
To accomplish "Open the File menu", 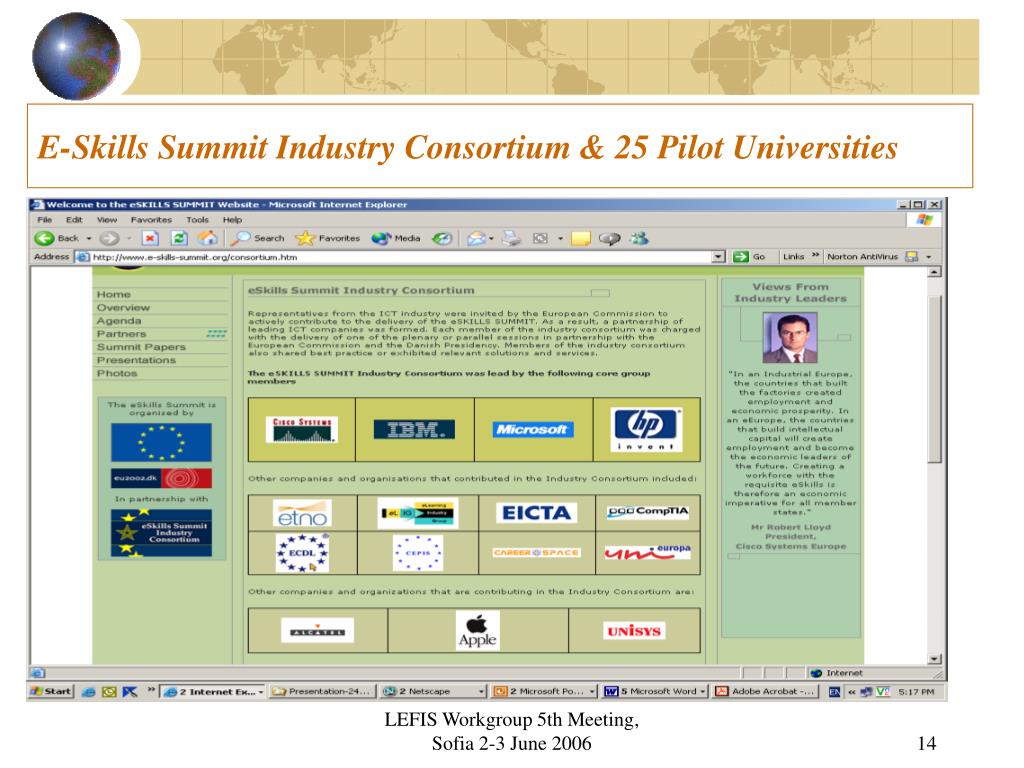I will [44, 220].
